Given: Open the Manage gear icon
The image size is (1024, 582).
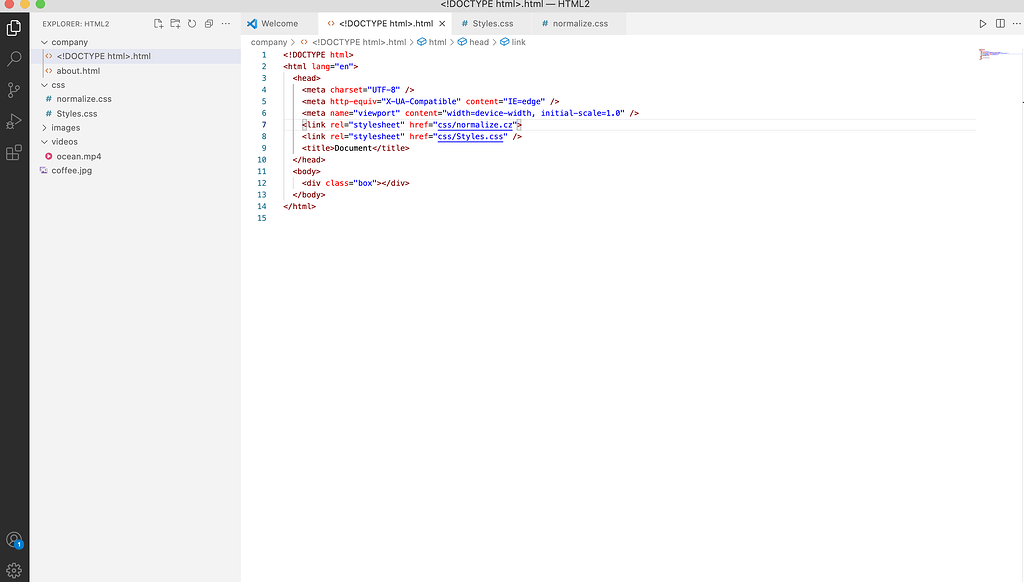Looking at the screenshot, I should pyautogui.click(x=13, y=568).
